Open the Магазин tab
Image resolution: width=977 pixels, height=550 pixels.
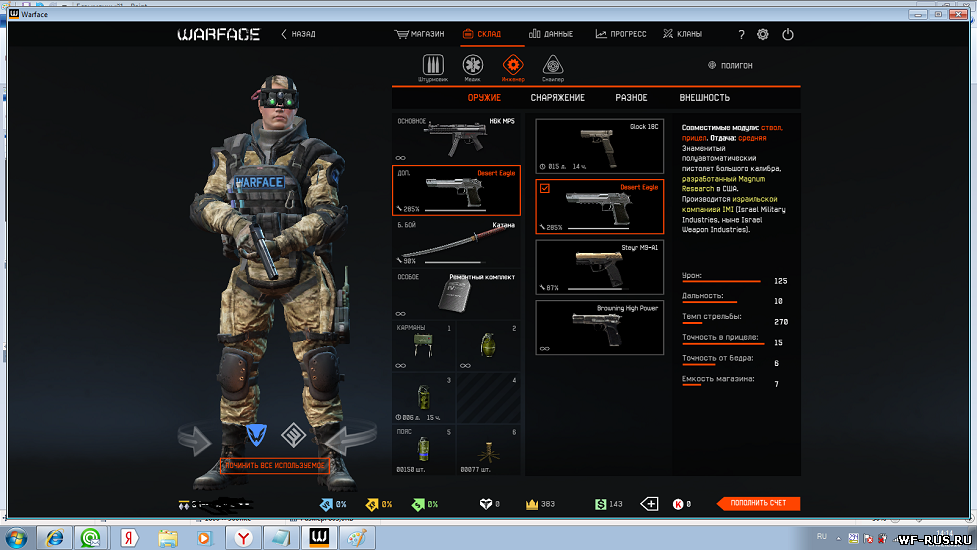(x=420, y=34)
